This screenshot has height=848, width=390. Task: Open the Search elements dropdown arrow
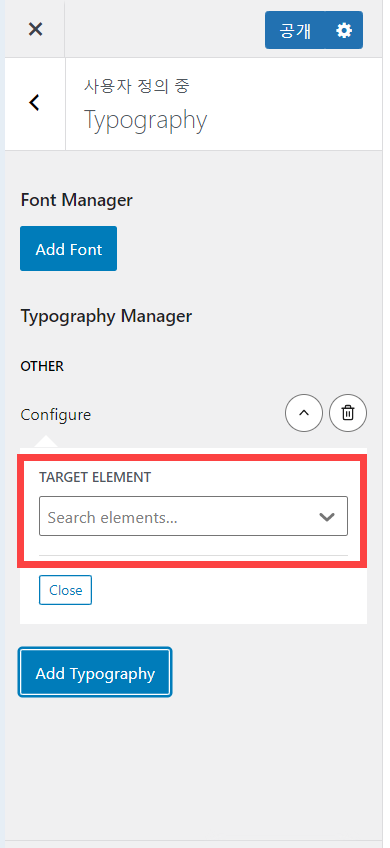327,517
